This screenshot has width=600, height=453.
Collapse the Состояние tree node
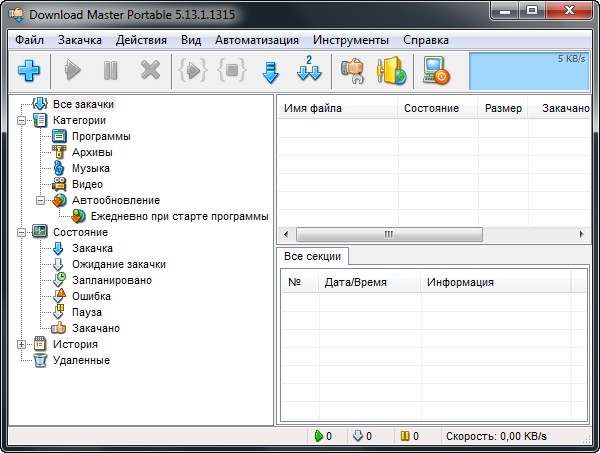point(23,232)
